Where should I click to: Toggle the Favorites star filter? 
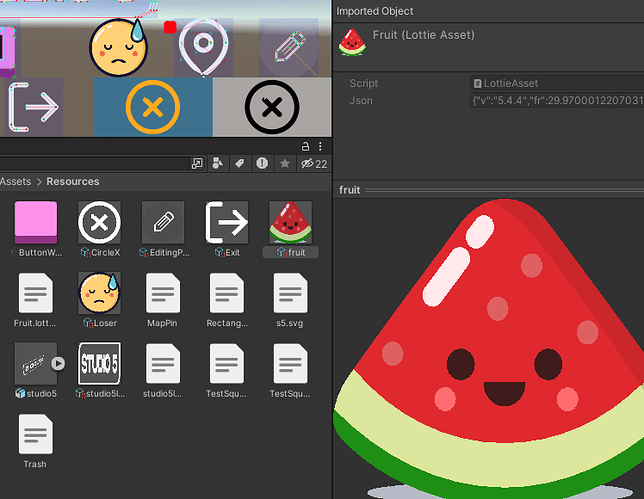coord(285,164)
